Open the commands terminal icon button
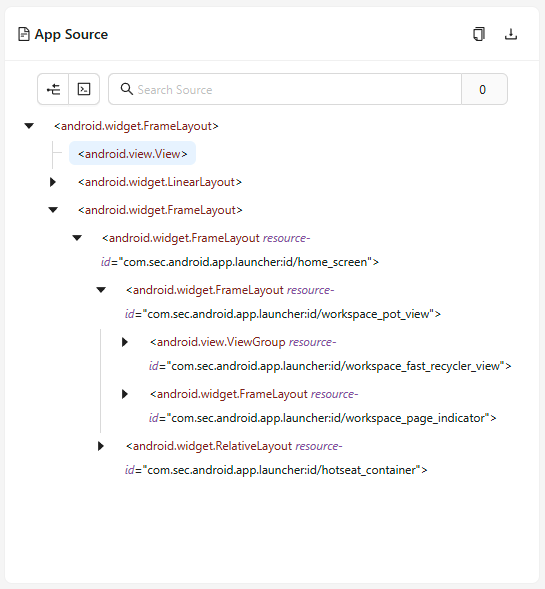 (84, 89)
